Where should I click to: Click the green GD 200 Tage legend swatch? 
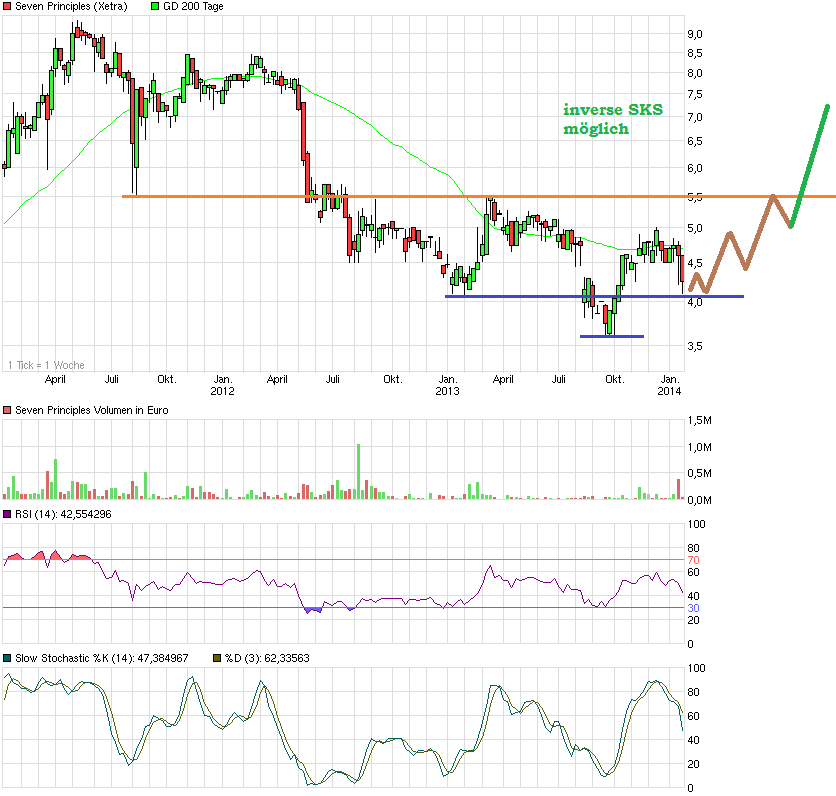pos(155,6)
